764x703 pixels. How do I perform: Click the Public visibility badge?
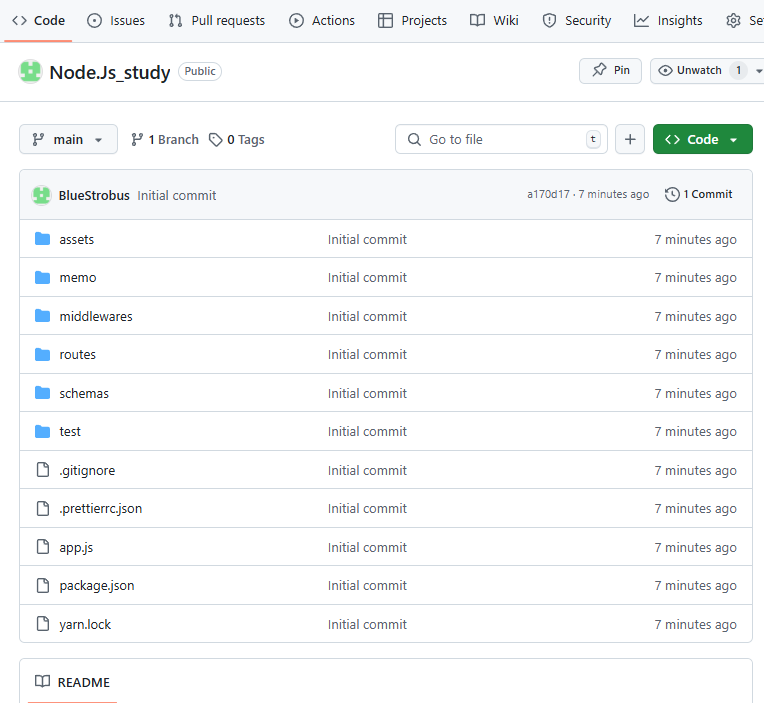pyautogui.click(x=200, y=71)
